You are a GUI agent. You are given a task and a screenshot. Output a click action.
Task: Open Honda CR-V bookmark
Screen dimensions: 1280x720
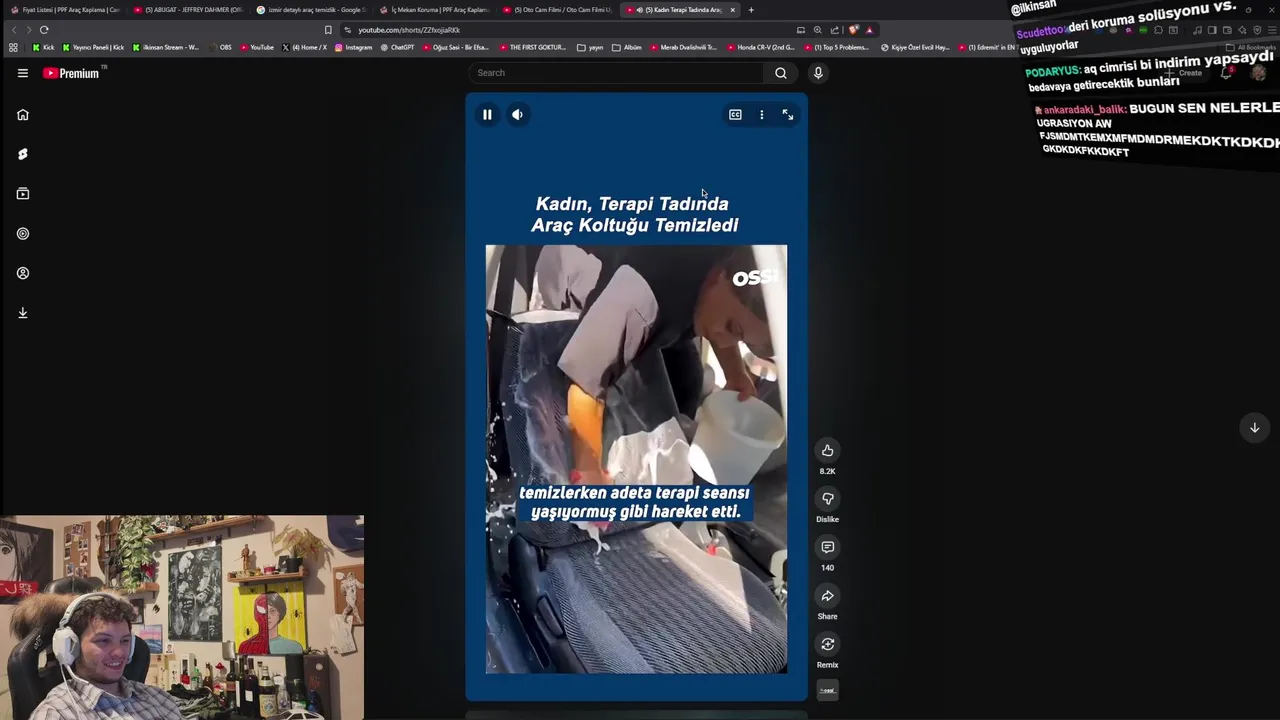pyautogui.click(x=761, y=47)
